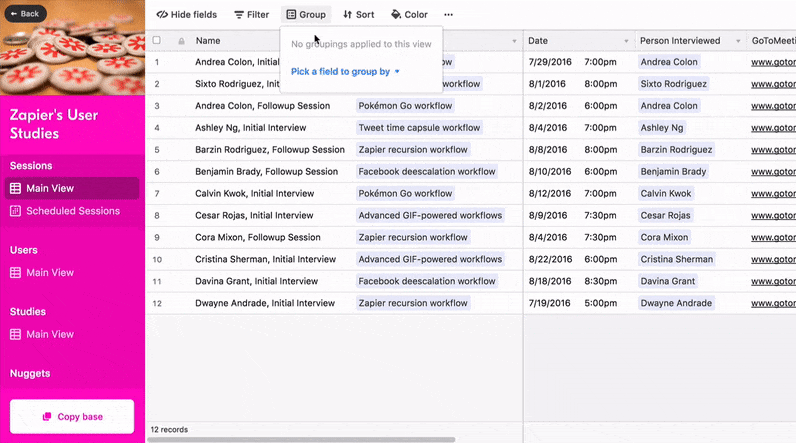
Task: Open the three-dots more options menu
Action: [x=449, y=15]
